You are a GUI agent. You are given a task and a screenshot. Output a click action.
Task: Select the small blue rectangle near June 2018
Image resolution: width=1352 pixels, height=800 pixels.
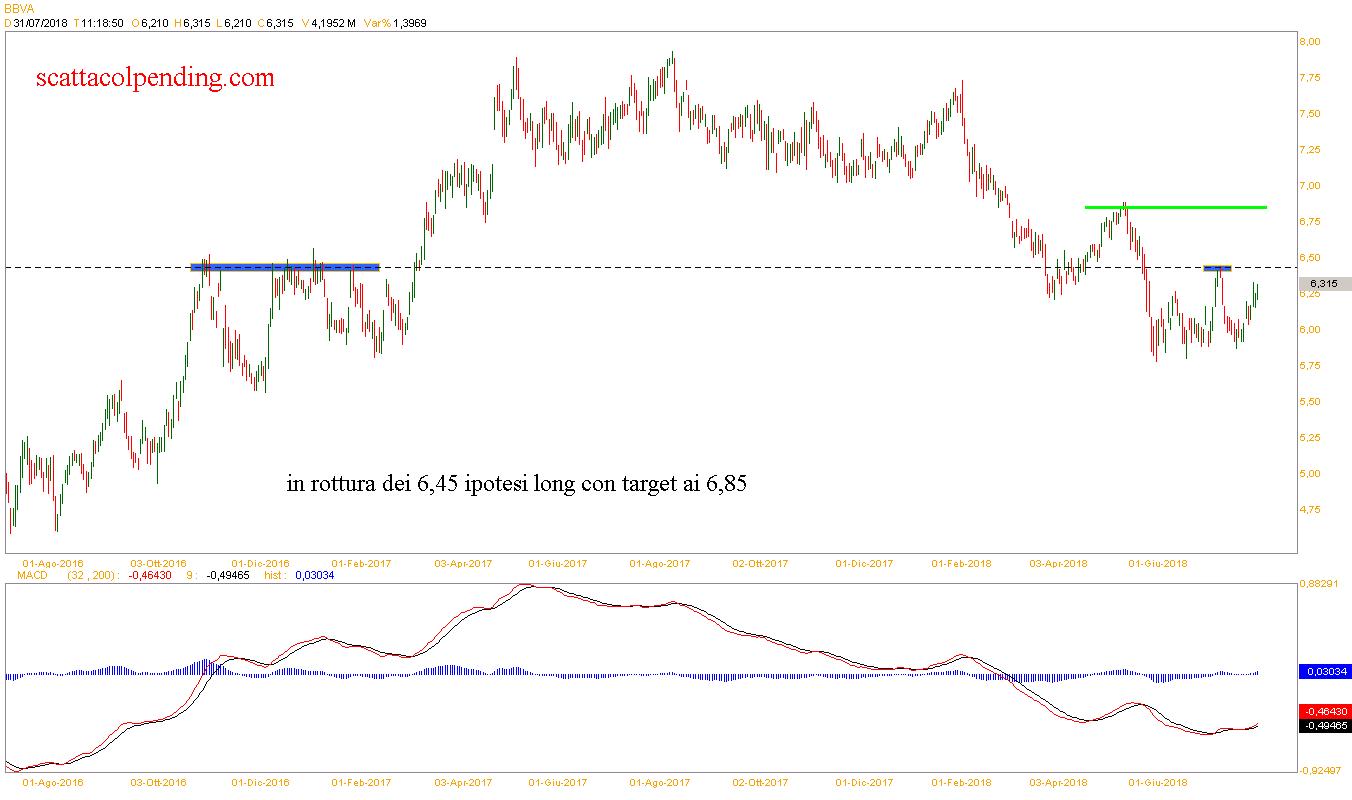pyautogui.click(x=1216, y=268)
